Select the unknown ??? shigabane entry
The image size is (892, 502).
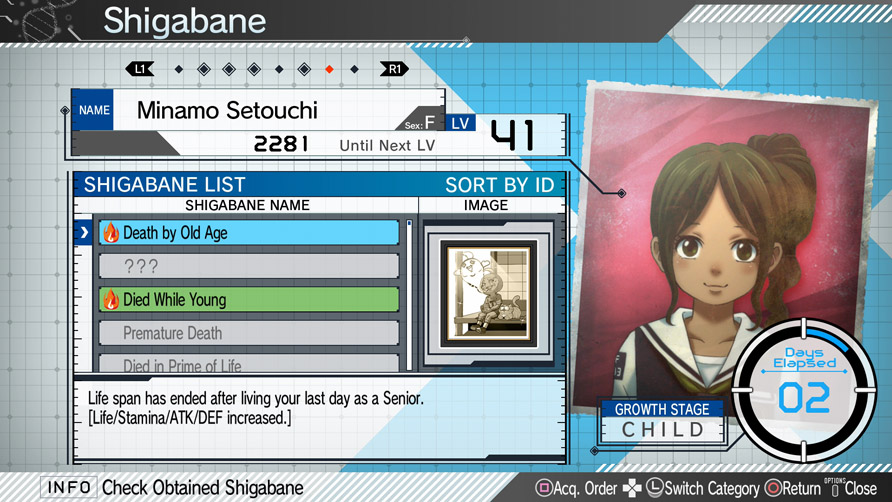(x=249, y=266)
